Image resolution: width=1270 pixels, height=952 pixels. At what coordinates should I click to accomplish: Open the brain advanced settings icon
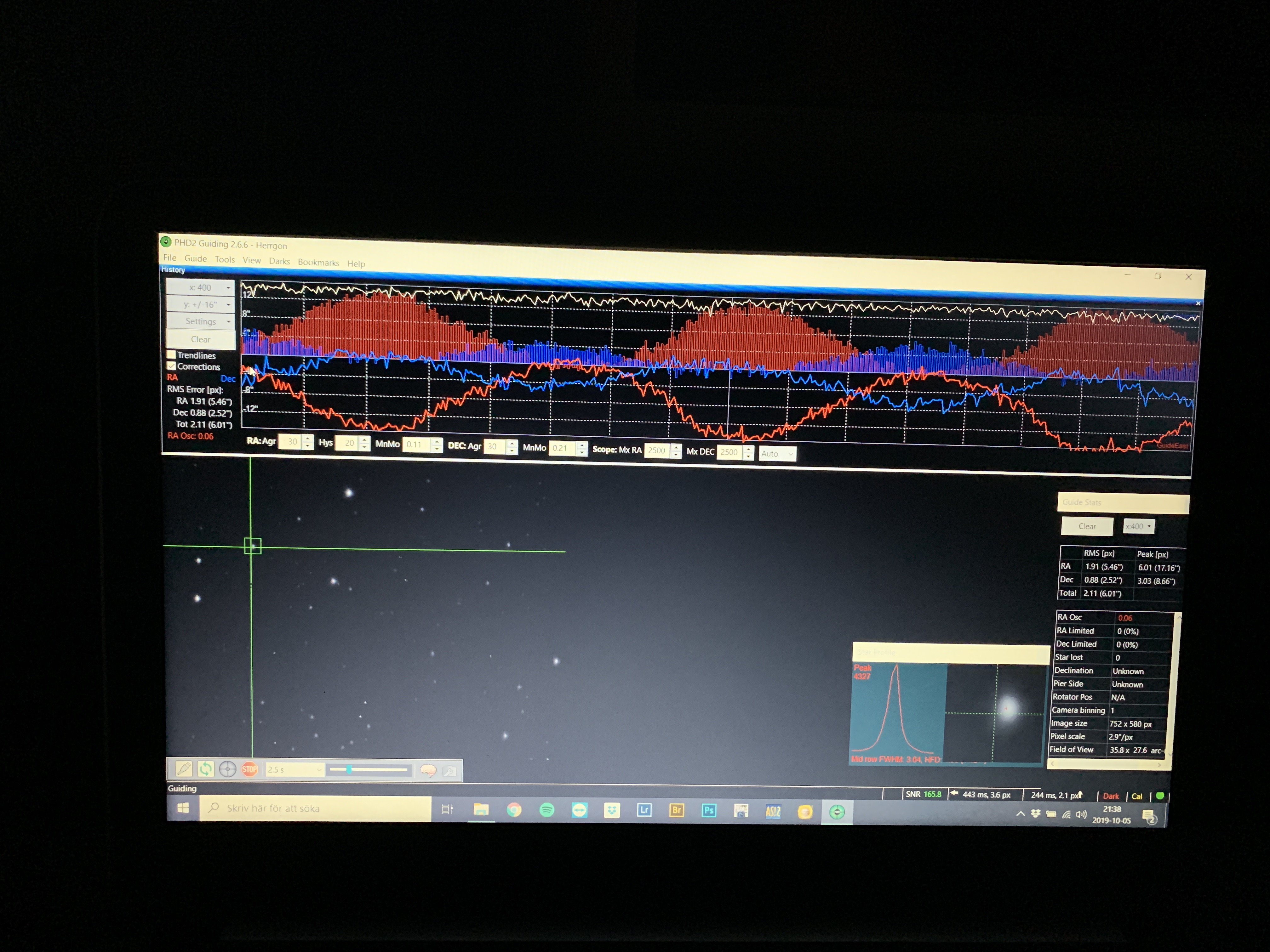pos(428,770)
